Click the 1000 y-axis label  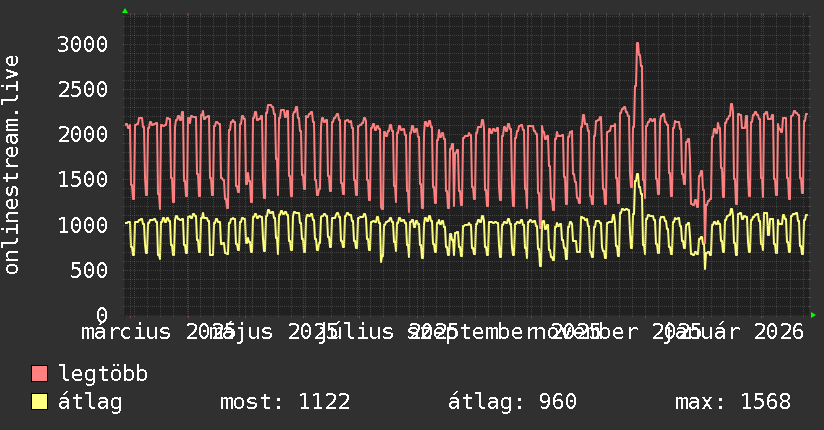[83, 225]
